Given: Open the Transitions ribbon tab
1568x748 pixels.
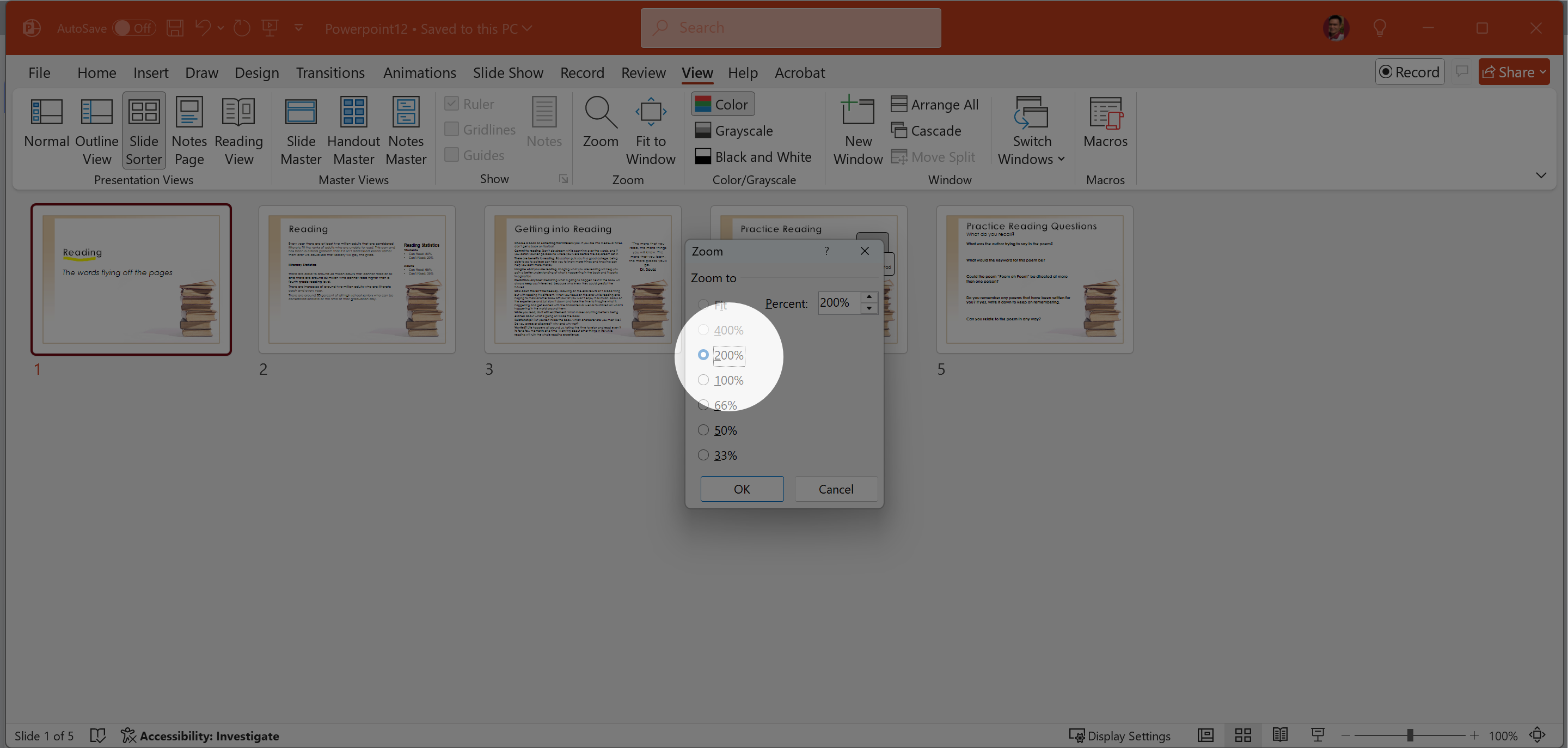Looking at the screenshot, I should pyautogui.click(x=330, y=72).
